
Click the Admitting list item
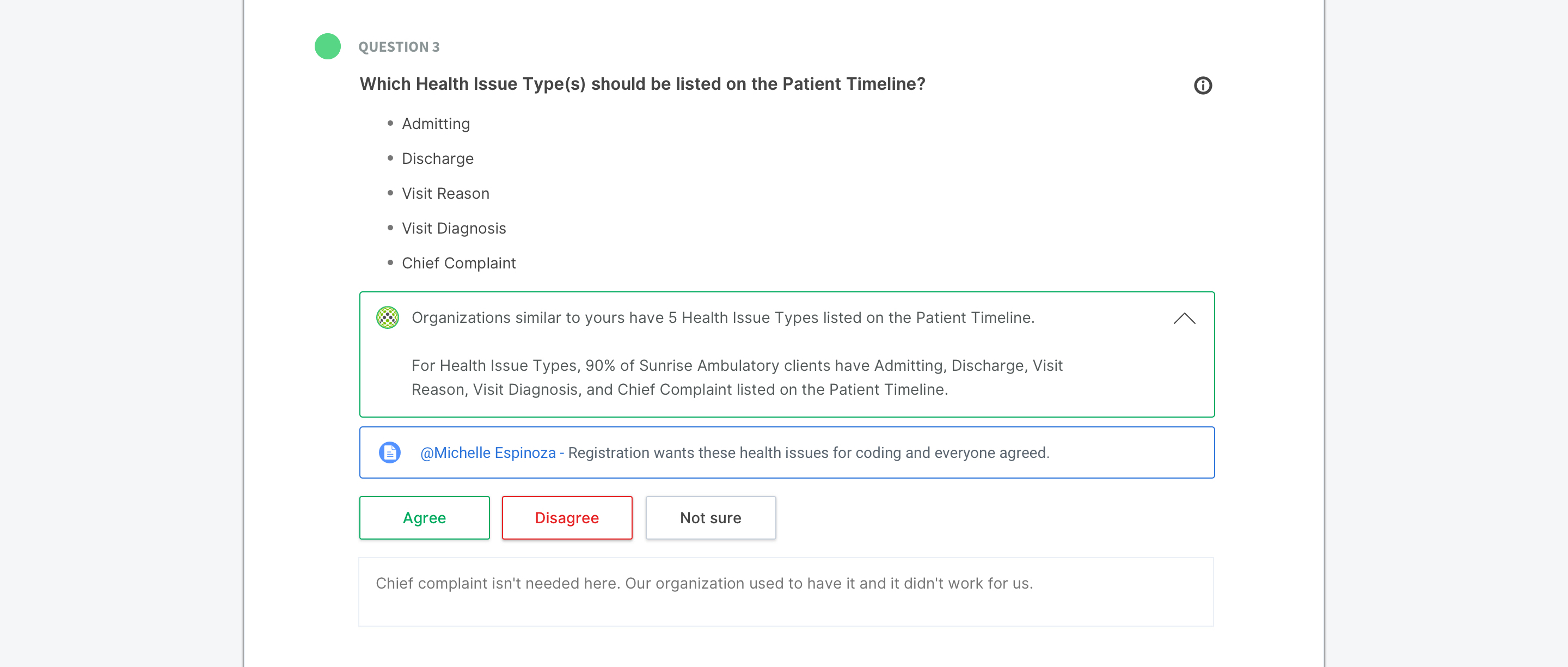436,124
